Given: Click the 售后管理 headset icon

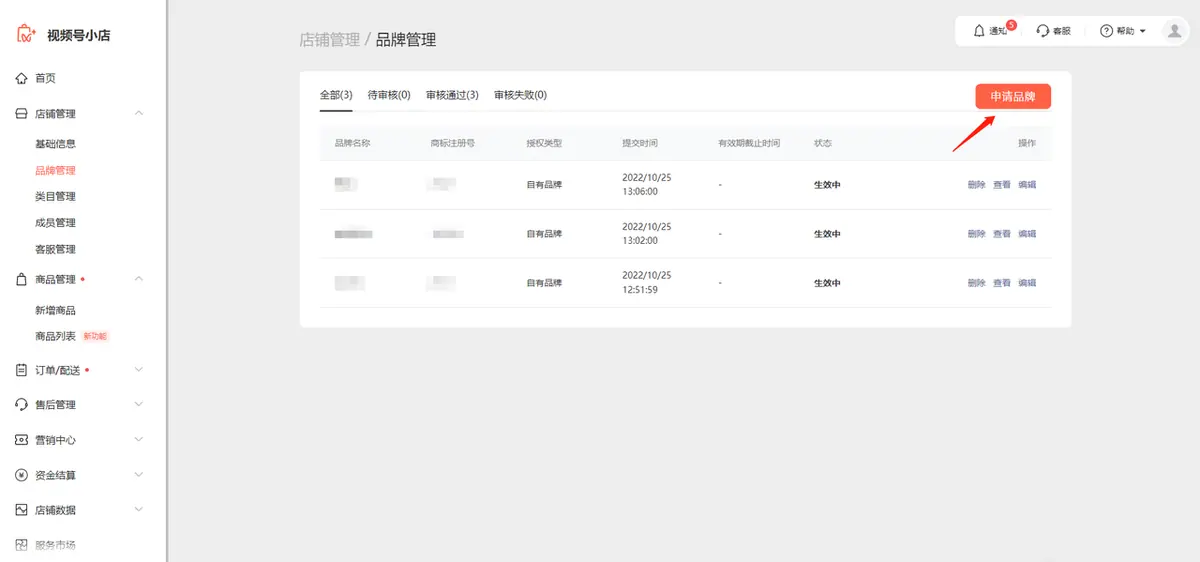Looking at the screenshot, I should point(22,405).
